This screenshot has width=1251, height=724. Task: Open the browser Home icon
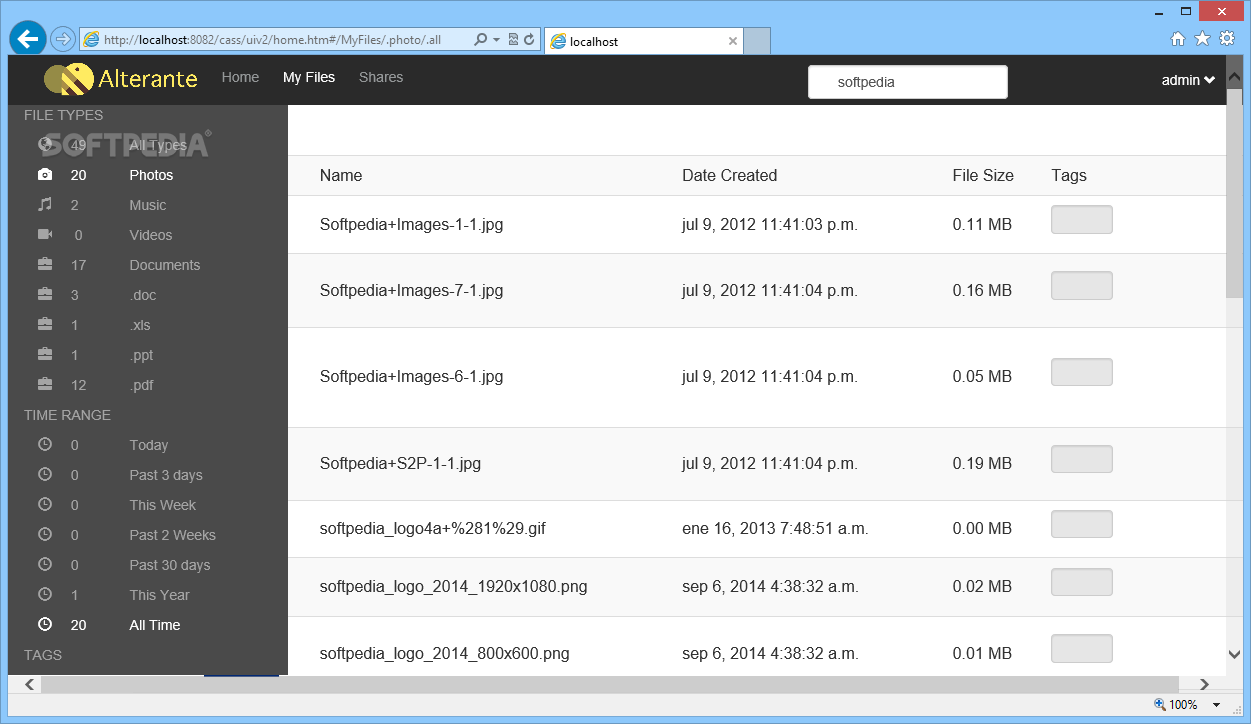point(1178,39)
